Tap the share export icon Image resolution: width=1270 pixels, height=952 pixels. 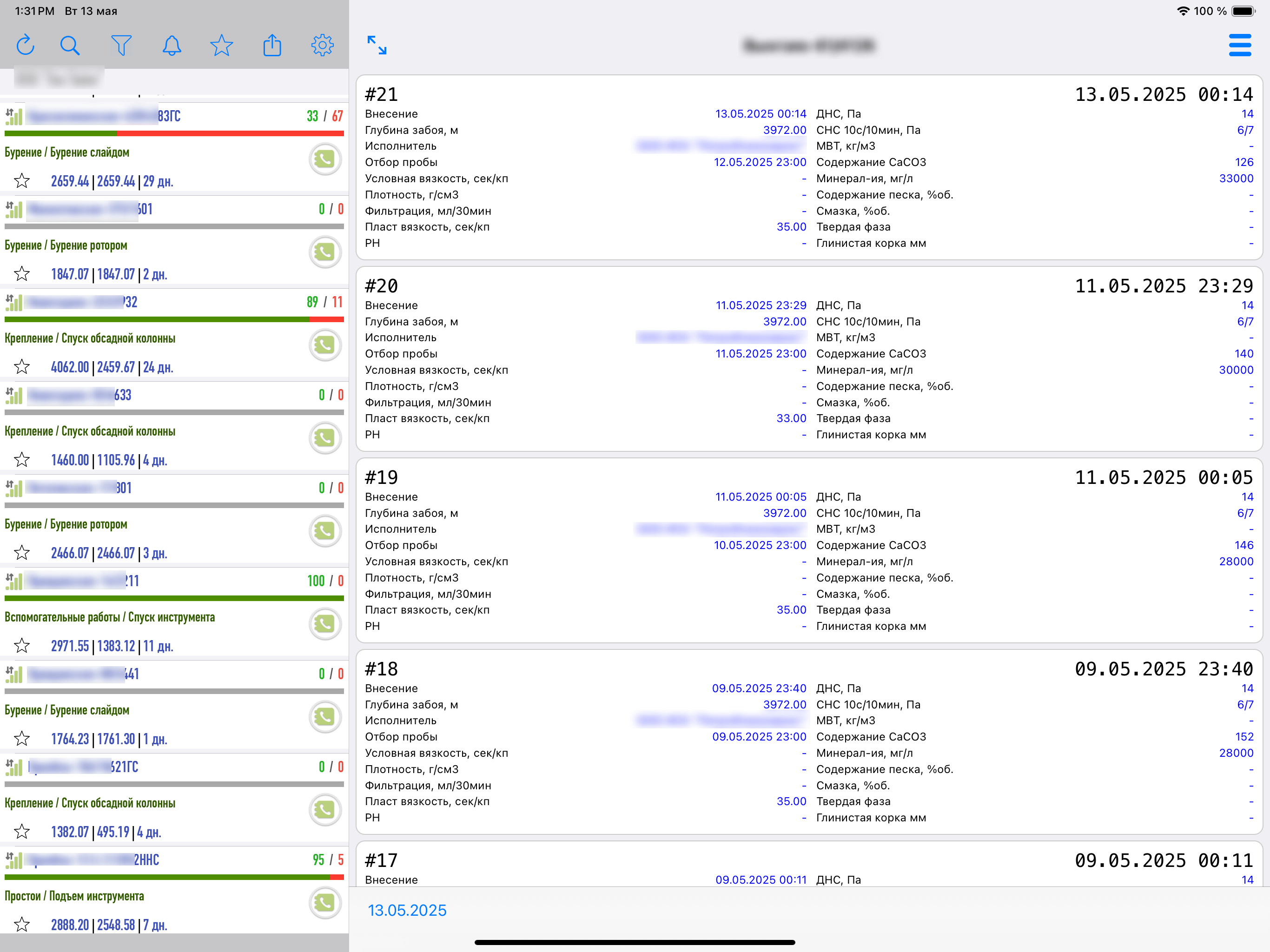(272, 45)
